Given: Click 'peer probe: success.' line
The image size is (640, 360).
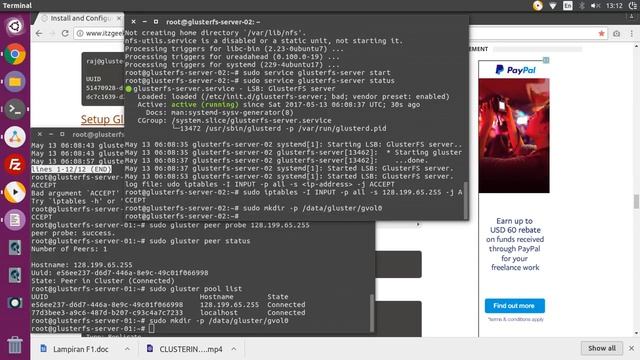Looking at the screenshot, I should click(x=73, y=233).
